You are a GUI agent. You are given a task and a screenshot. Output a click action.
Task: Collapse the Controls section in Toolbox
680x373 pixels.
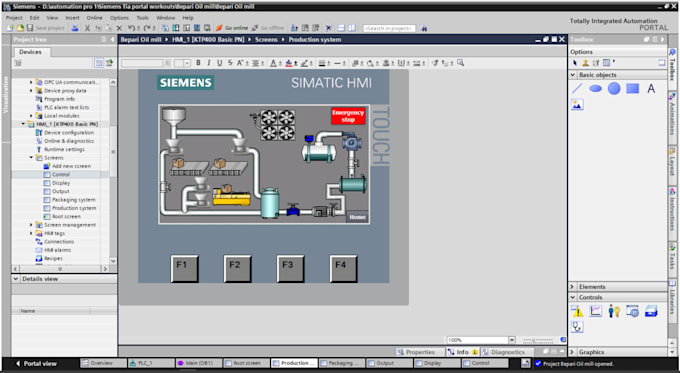point(572,297)
